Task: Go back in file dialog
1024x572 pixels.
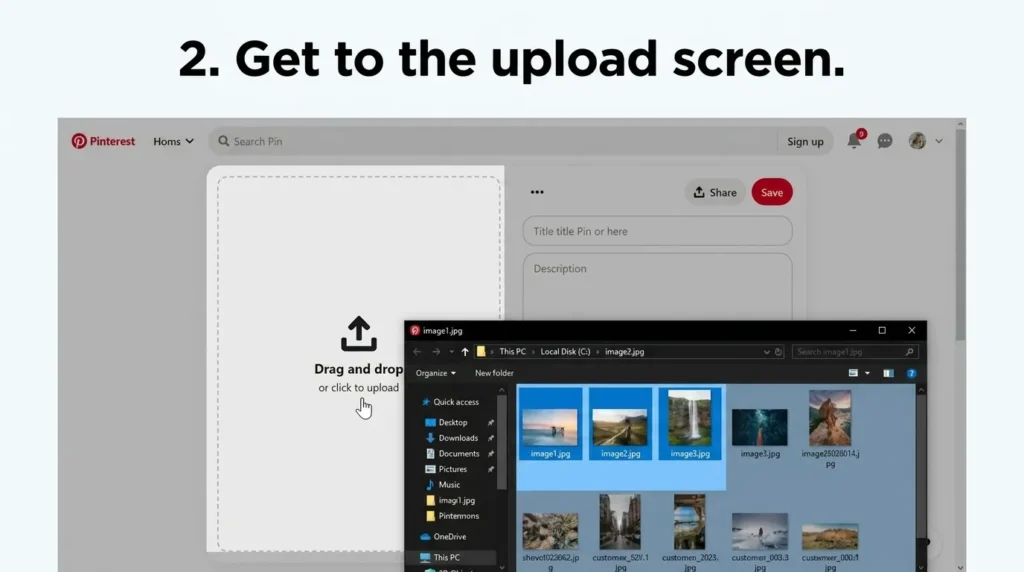Action: click(x=417, y=351)
